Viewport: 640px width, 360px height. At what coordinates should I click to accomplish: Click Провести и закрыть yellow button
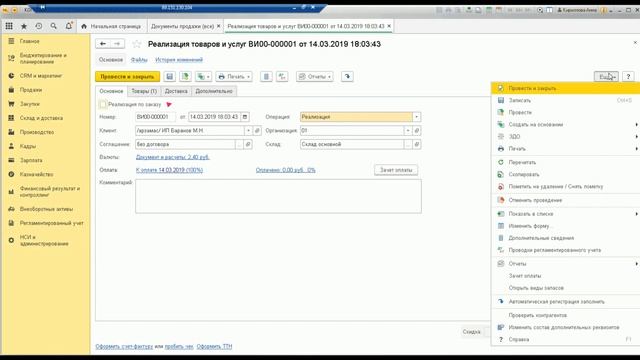coord(127,76)
